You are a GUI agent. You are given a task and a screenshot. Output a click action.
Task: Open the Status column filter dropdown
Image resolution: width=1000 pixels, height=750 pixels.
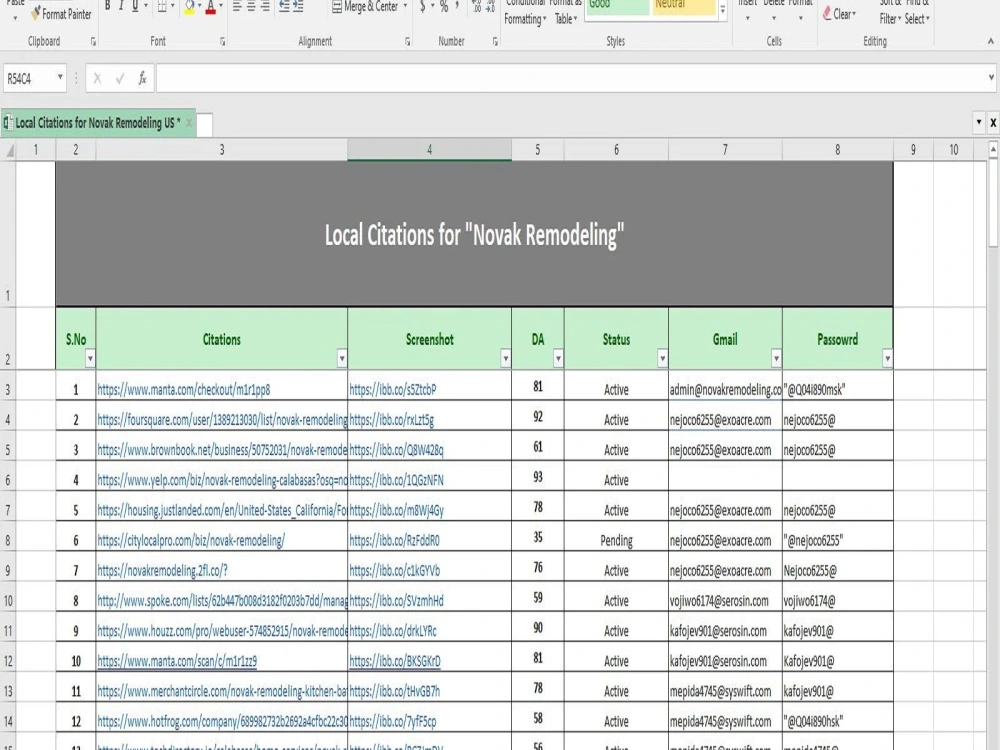click(x=662, y=358)
